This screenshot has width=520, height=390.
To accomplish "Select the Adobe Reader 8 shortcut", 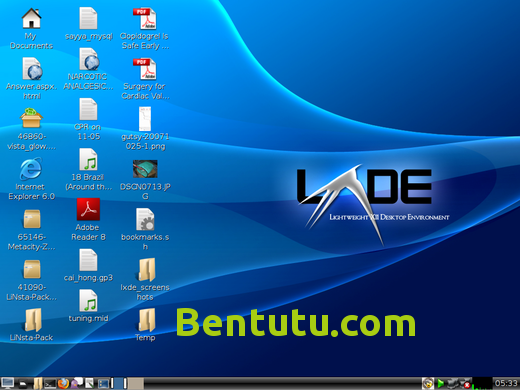I will 88,220.
